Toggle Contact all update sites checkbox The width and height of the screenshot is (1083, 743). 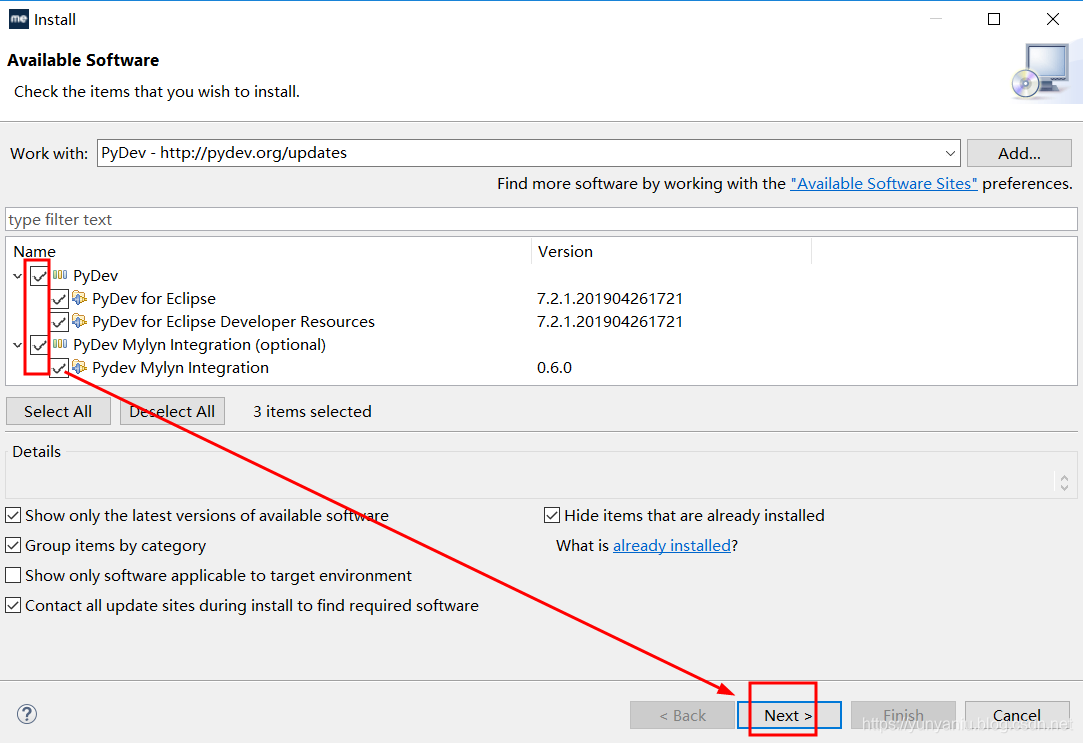13,606
